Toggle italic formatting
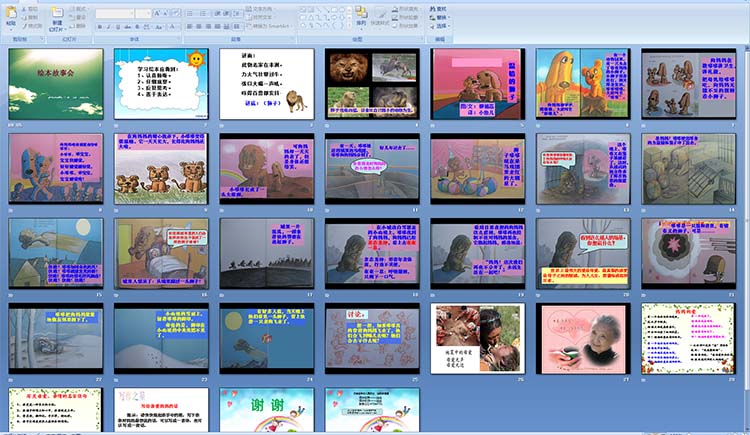Screen dimensions: 750x435 click(x=108, y=27)
